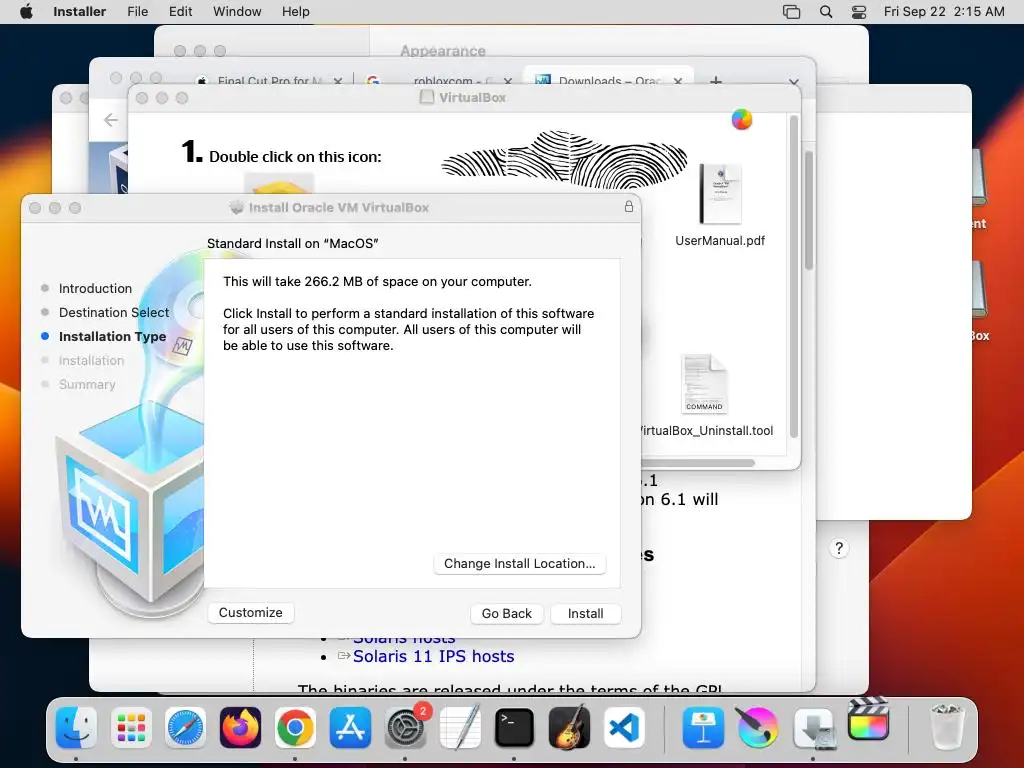1024x768 pixels.
Task: Click the Installation Type step
Action: 112,336
